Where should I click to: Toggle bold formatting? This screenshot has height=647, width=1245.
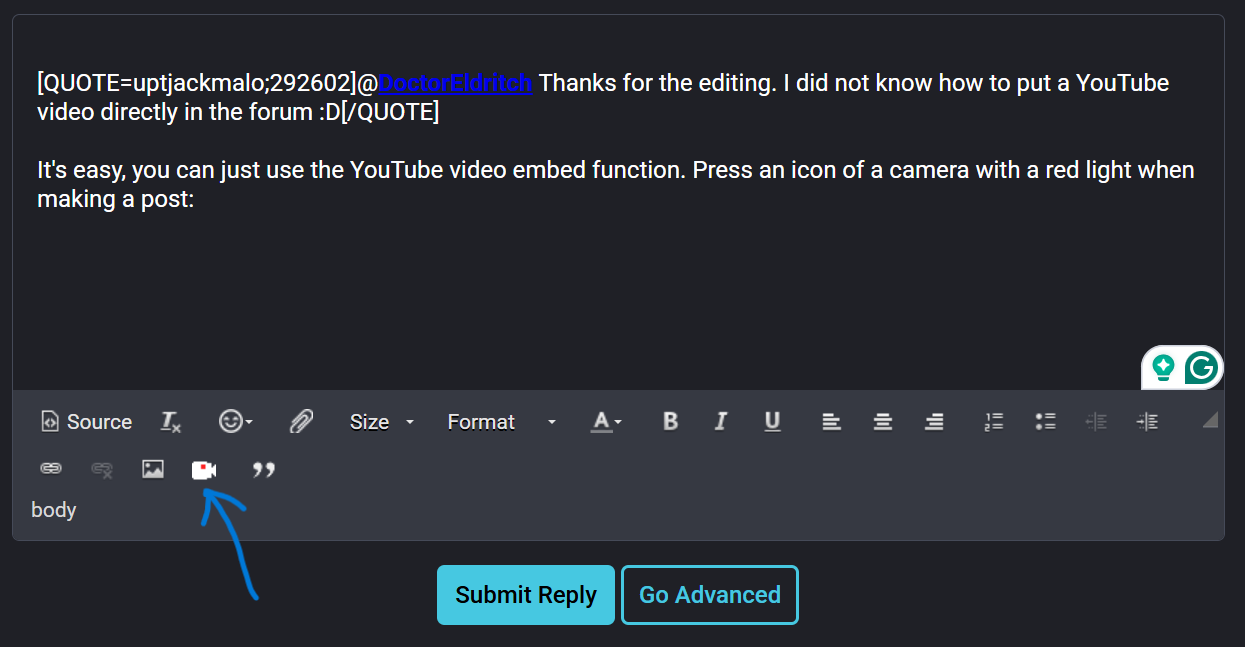670,422
